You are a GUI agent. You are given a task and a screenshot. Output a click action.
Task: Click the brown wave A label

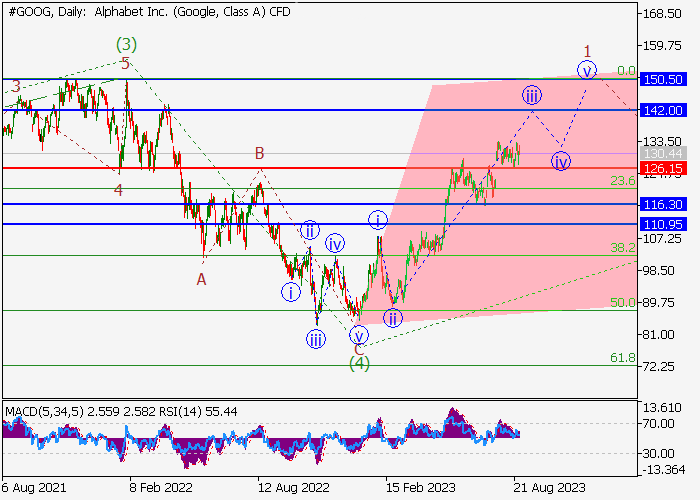pyautogui.click(x=201, y=279)
